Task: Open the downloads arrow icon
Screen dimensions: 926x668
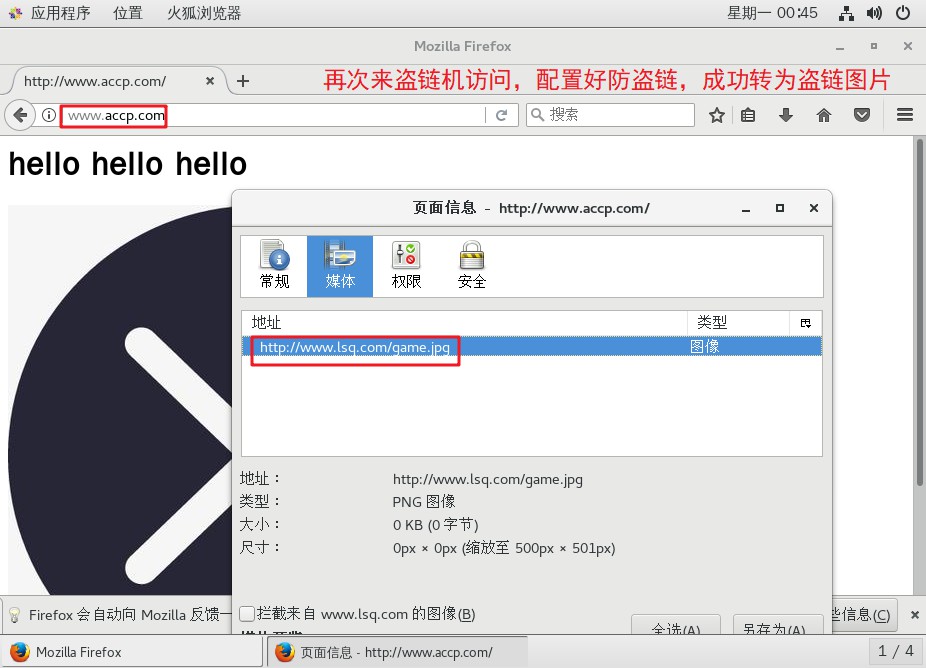Action: pyautogui.click(x=785, y=115)
